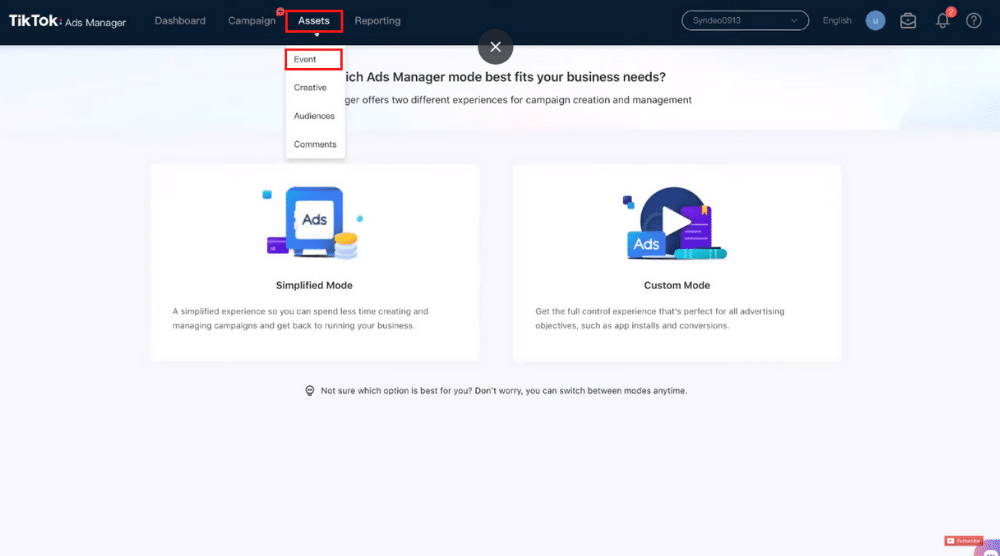Select Creative from the Assets dropdown

click(310, 87)
